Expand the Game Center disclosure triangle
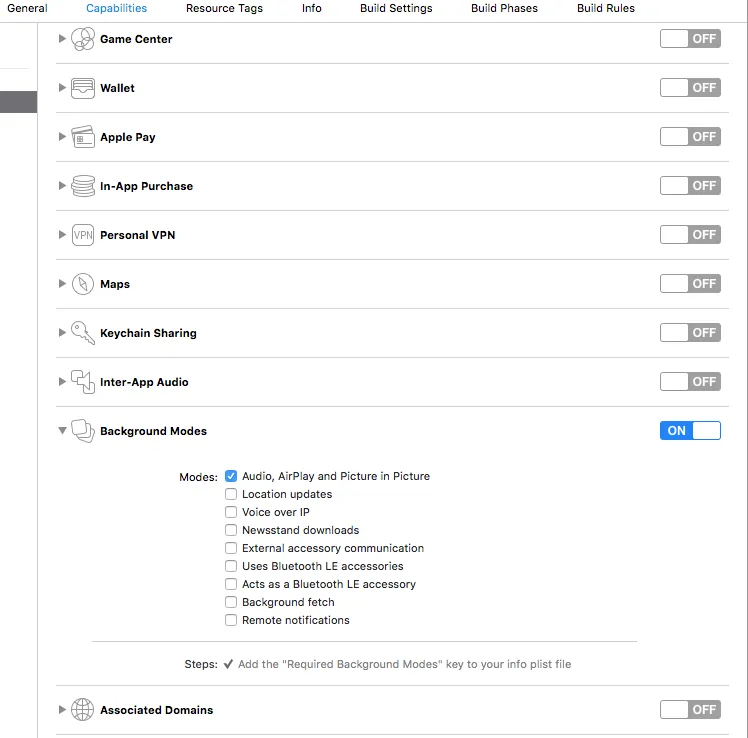This screenshot has width=748, height=738. click(62, 39)
